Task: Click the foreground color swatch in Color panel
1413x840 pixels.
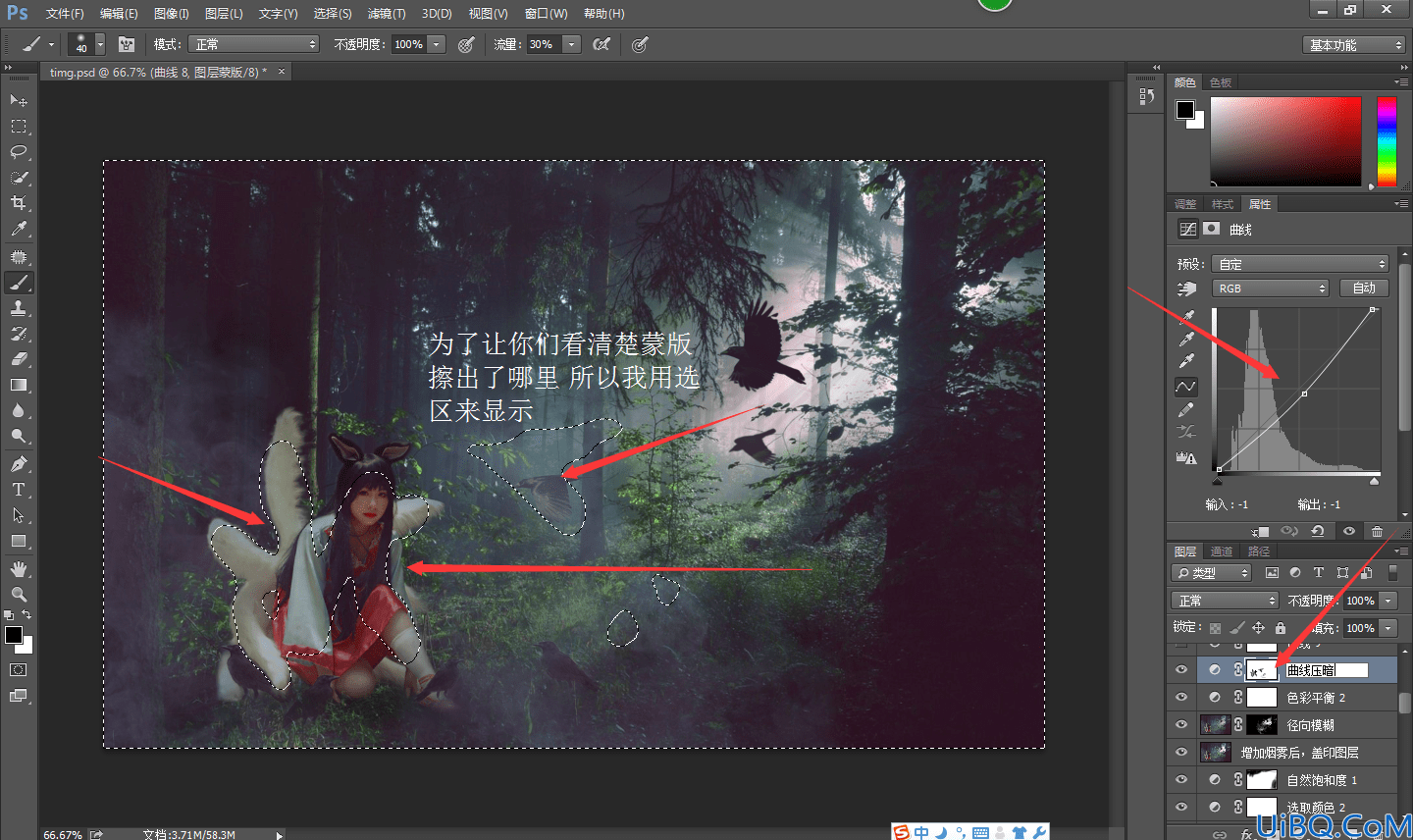Action: pos(1185,109)
